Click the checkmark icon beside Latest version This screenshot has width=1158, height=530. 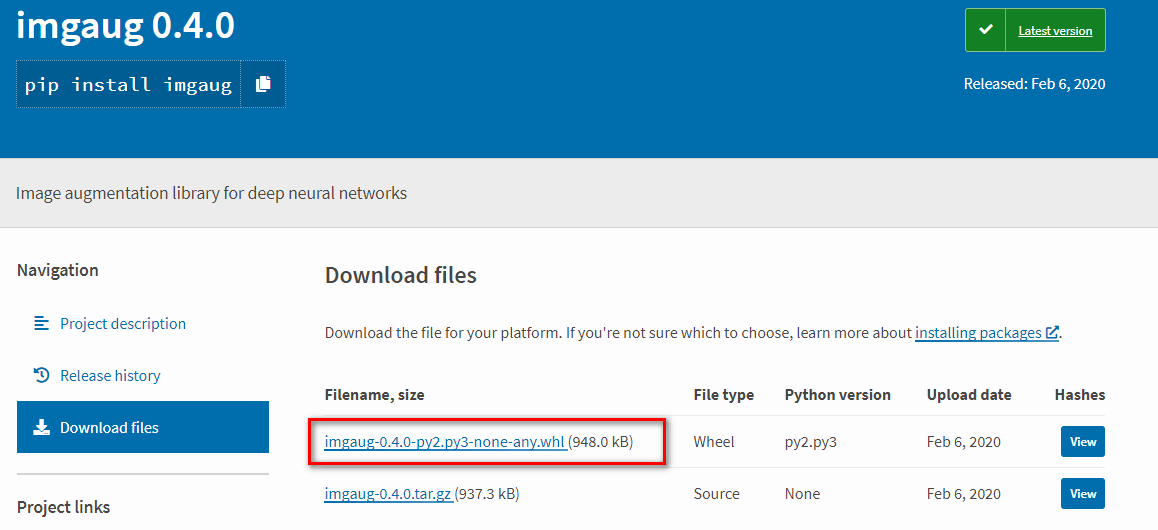click(985, 30)
